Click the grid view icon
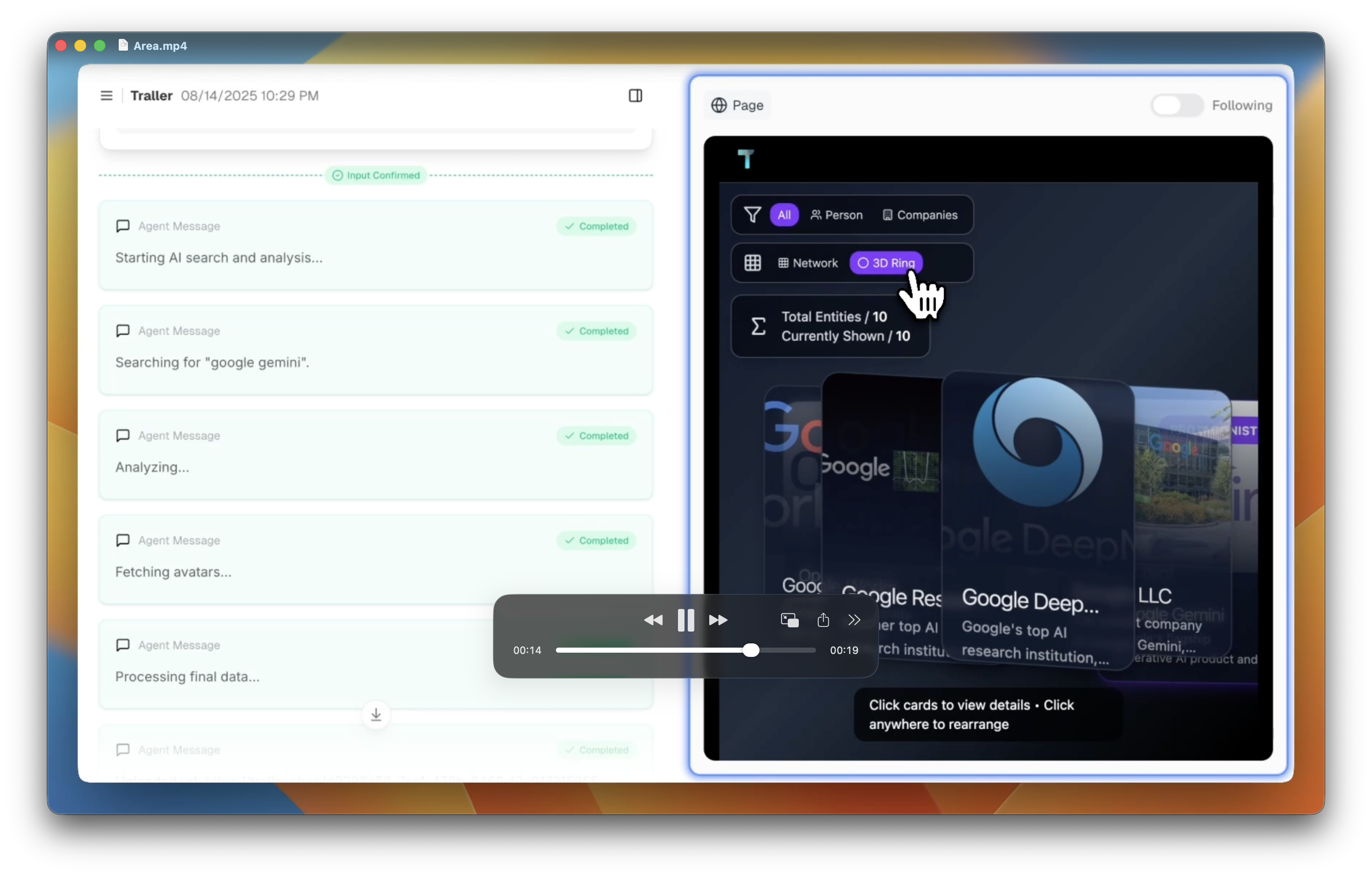The height and width of the screenshot is (877, 1372). point(752,263)
